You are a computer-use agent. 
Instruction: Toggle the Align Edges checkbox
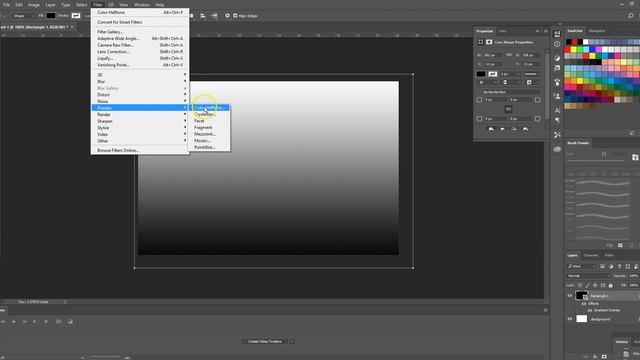tap(235, 16)
